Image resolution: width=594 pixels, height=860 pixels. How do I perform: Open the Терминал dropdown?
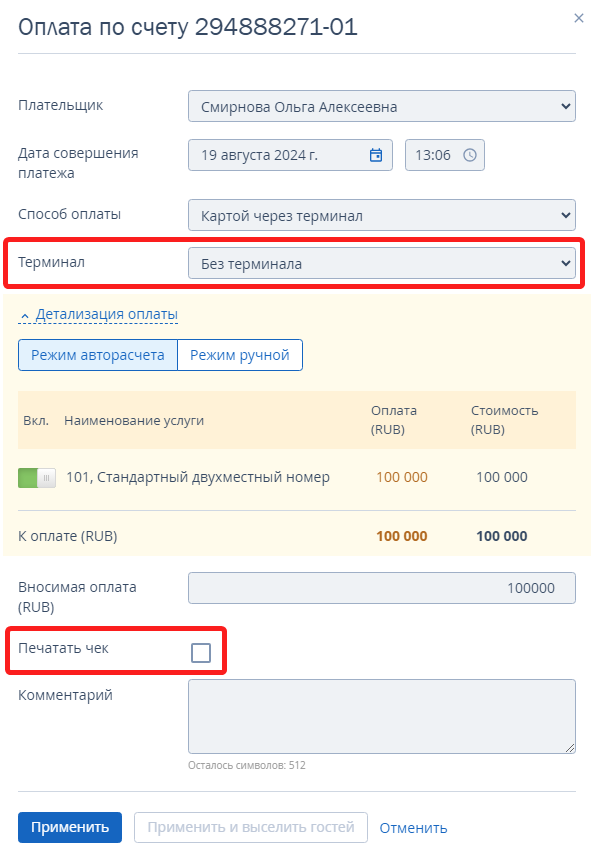[x=382, y=263]
